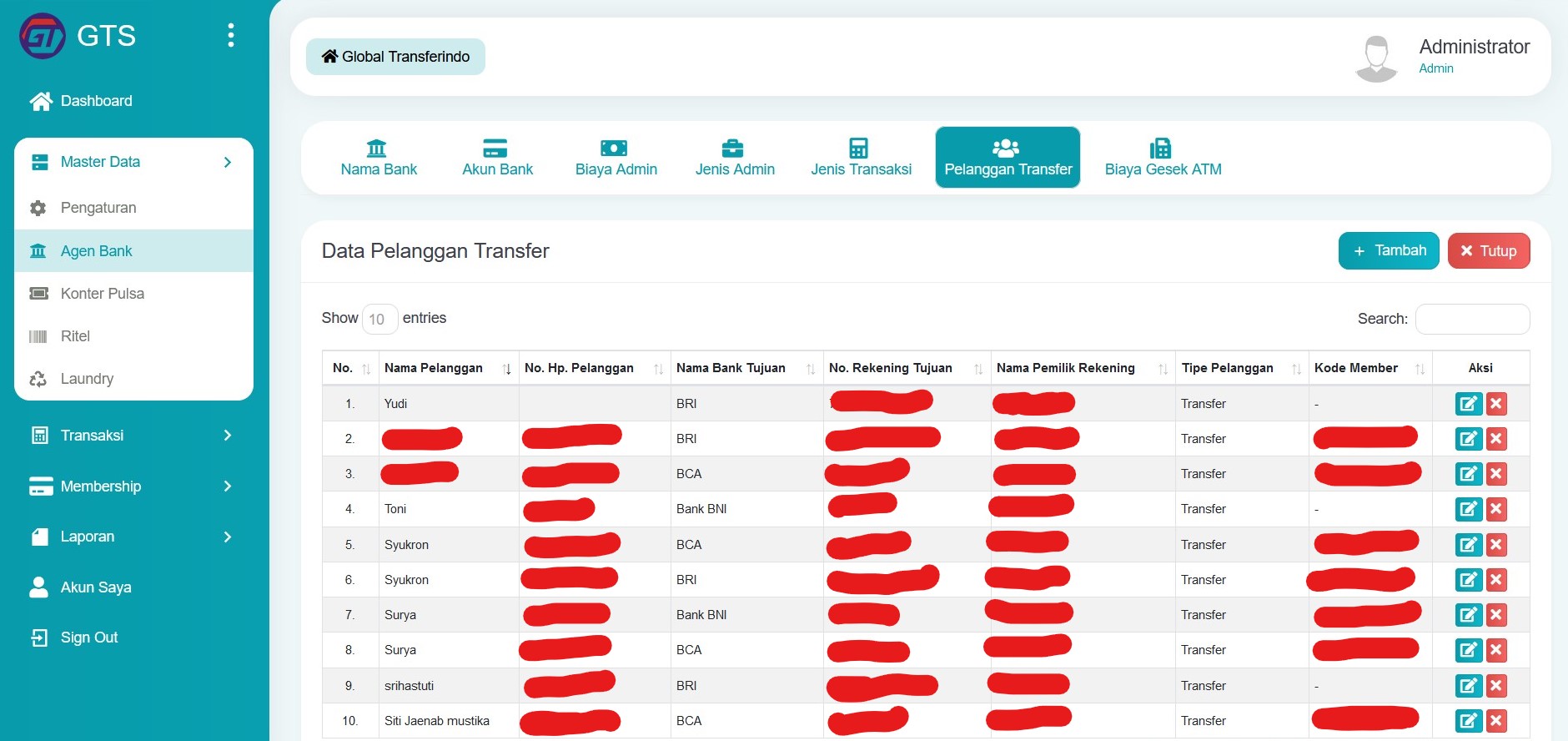The image size is (1568, 741).
Task: Expand the Laporan menu chevron
Action: click(x=228, y=537)
